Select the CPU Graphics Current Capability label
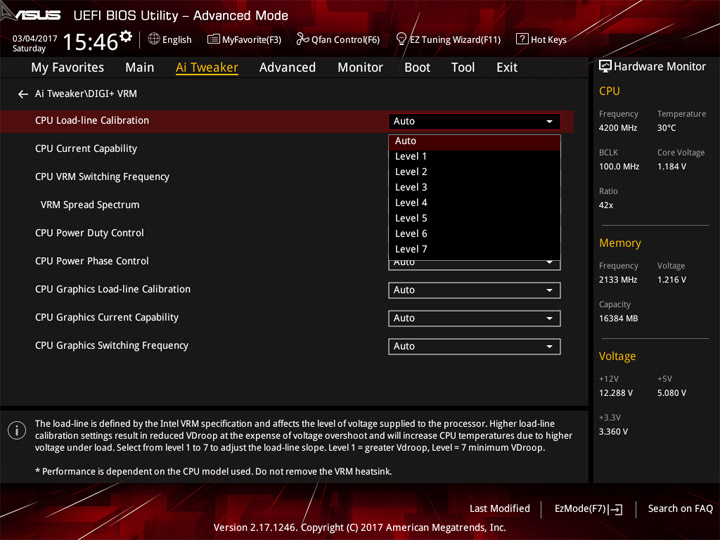720x540 pixels. pyautogui.click(x=107, y=317)
